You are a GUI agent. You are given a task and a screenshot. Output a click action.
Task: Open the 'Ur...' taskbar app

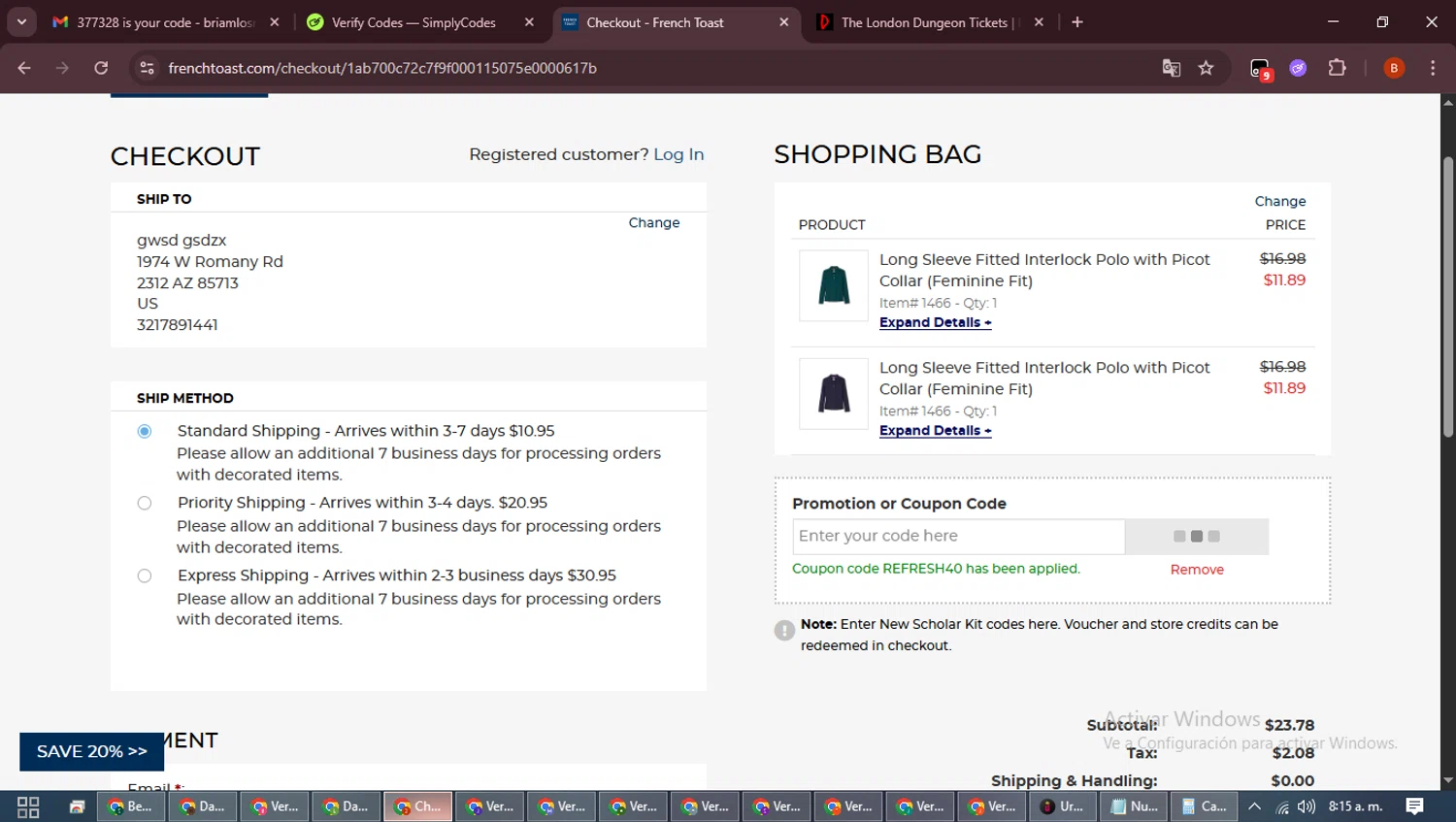(1063, 806)
